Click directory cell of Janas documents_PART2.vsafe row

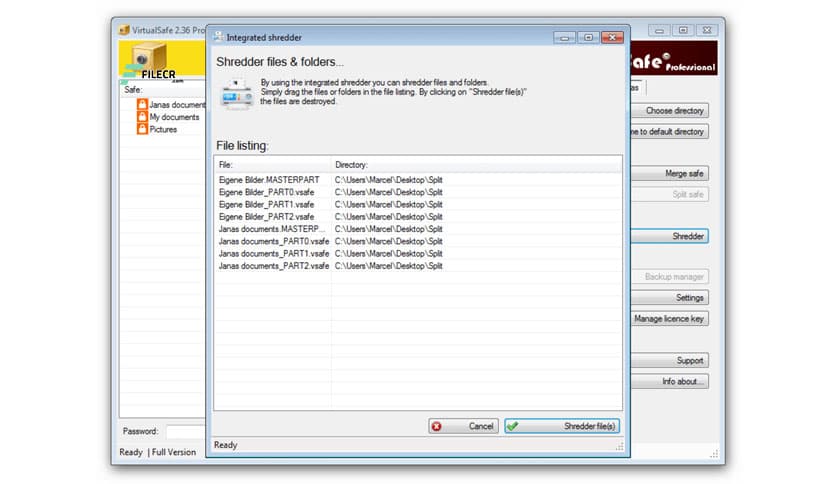click(389, 266)
